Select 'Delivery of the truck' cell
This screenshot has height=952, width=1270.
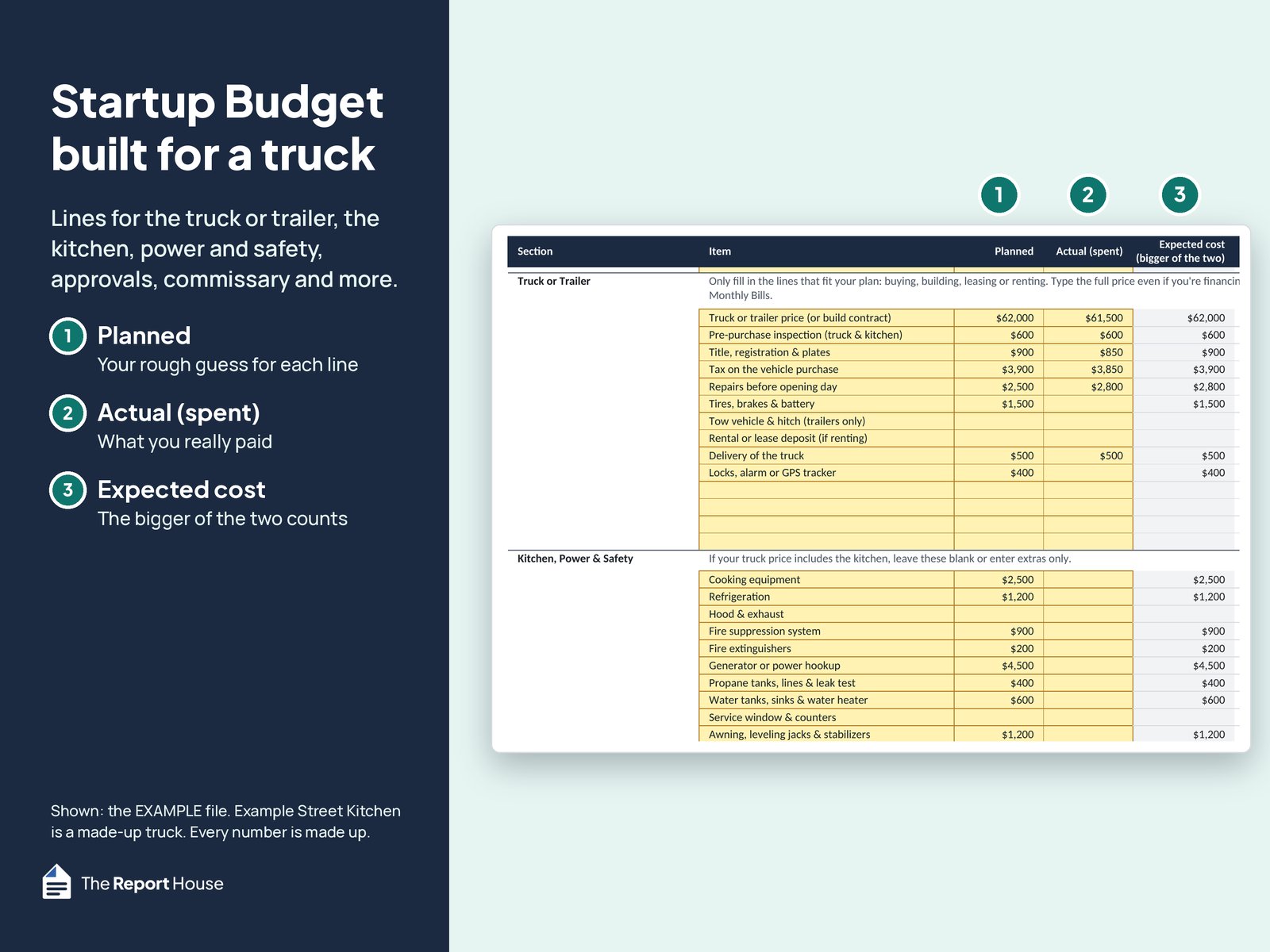pos(826,455)
